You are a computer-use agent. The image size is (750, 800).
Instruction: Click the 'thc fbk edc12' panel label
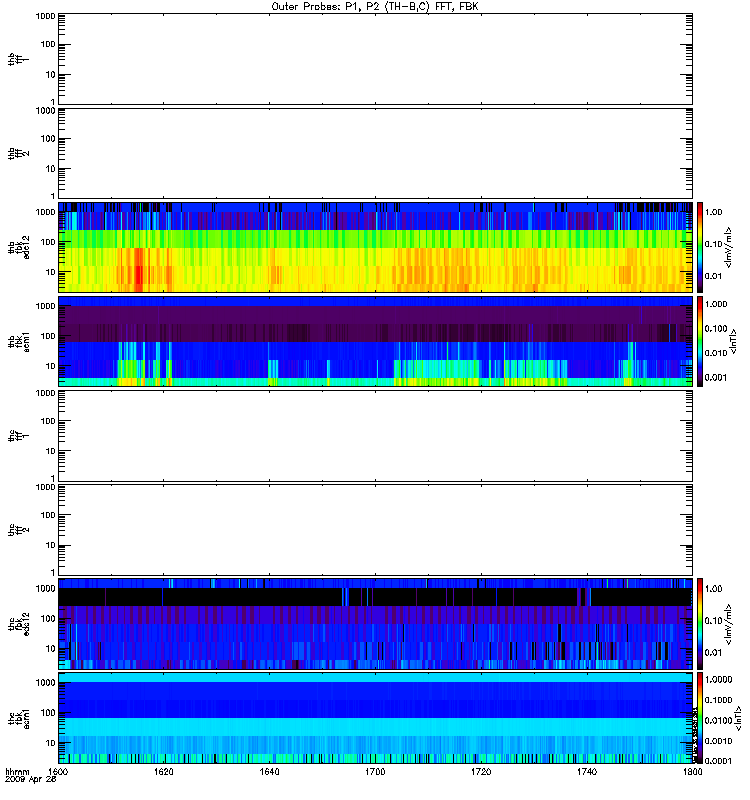[18, 624]
